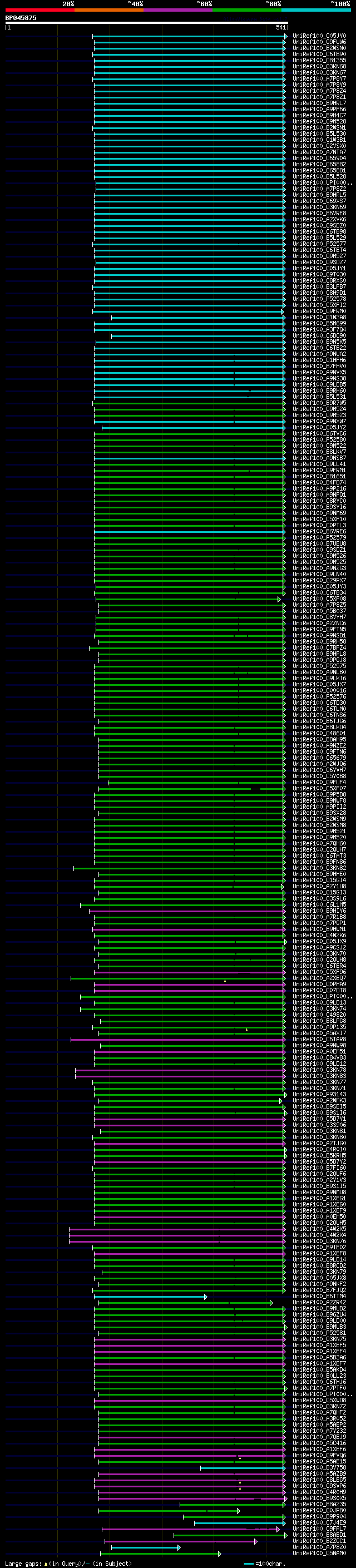Select the UniRef100_A5C416 label

pyautogui.click(x=319, y=1443)
